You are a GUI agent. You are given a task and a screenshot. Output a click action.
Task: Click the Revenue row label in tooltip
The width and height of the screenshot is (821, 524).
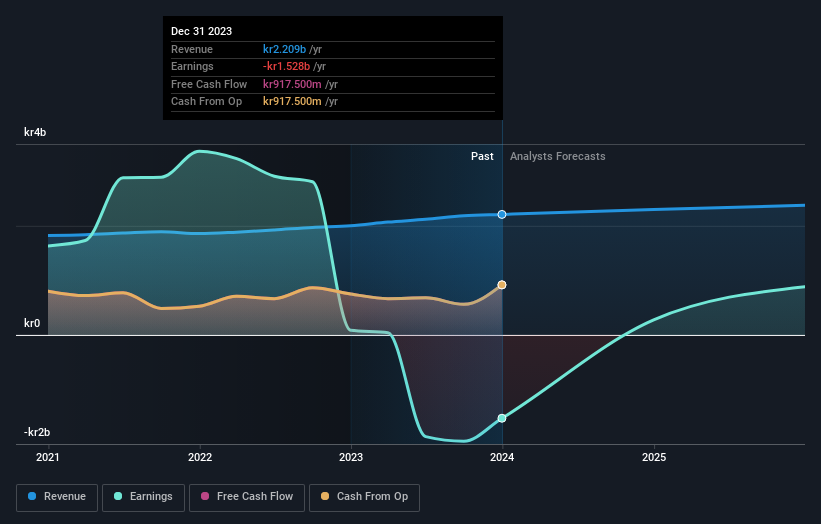[x=192, y=49]
